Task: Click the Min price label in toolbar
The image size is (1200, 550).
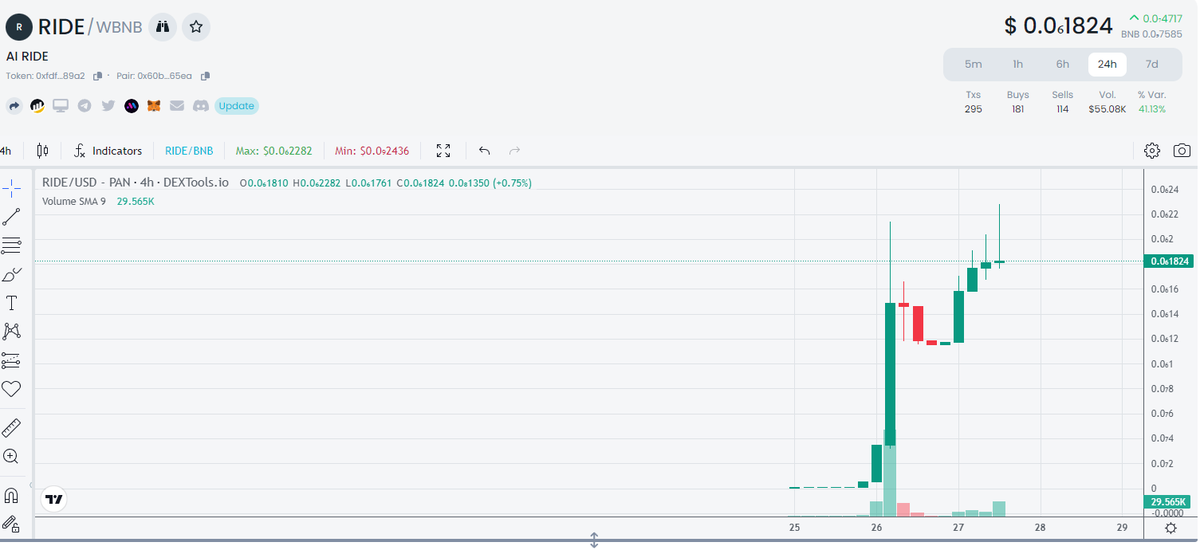Action: tap(372, 151)
